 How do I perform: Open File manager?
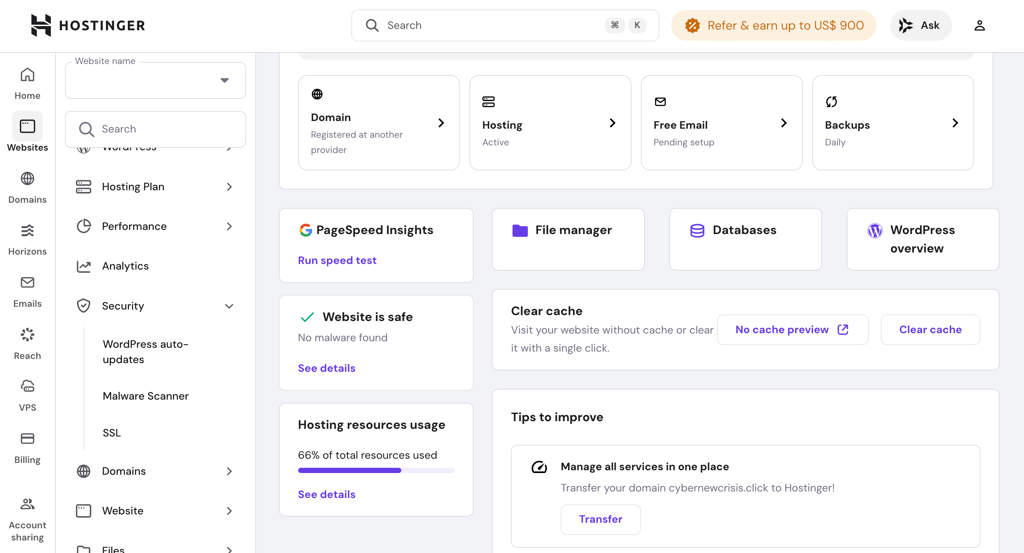point(568,239)
